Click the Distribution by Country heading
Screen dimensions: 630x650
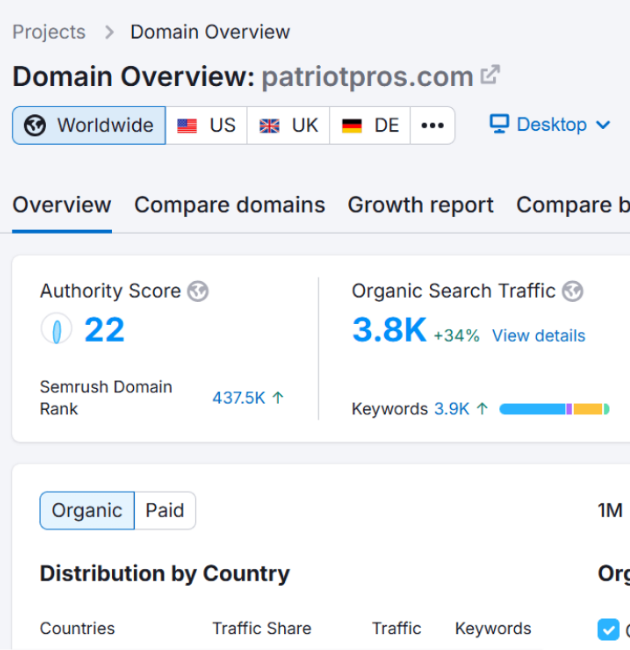coord(165,574)
